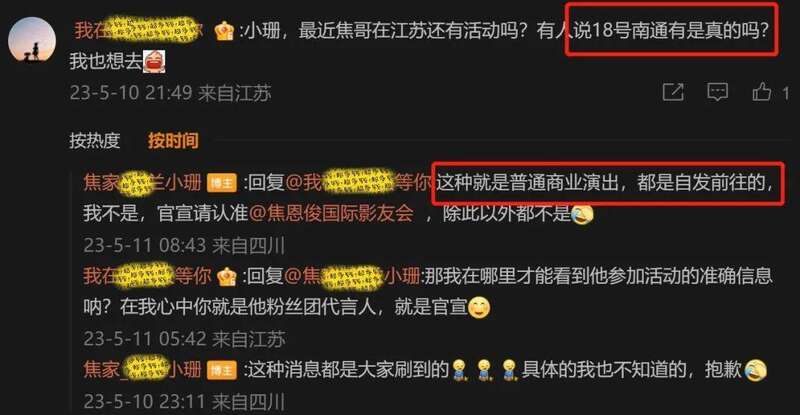Click timestamp 23-5-10 21:49 来自江苏
Viewport: 800px width, 415px height.
(170, 93)
